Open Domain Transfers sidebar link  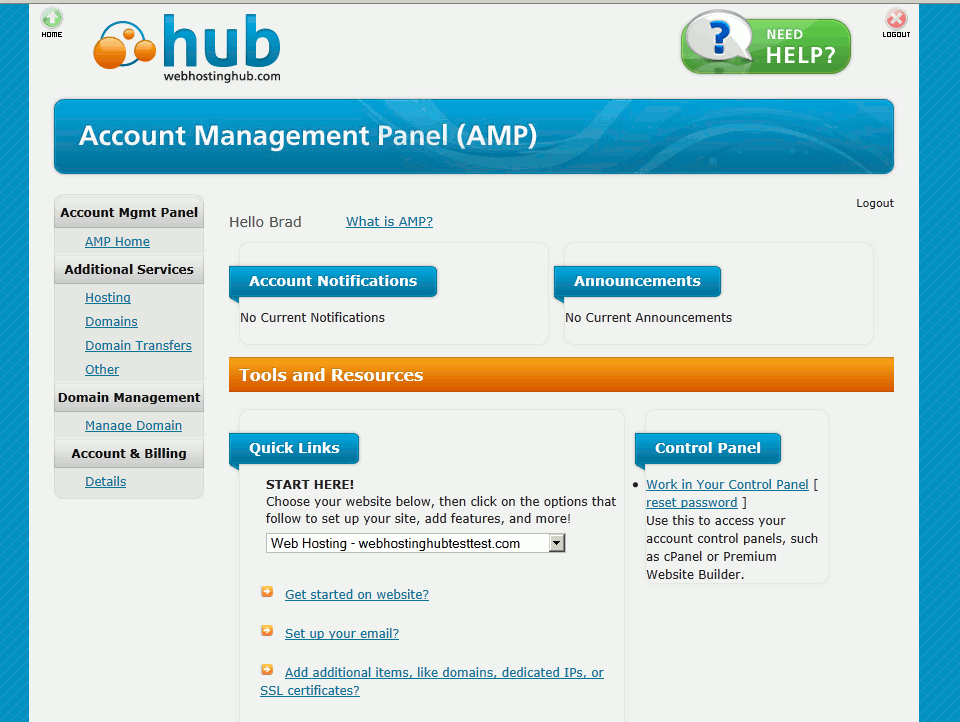point(138,346)
